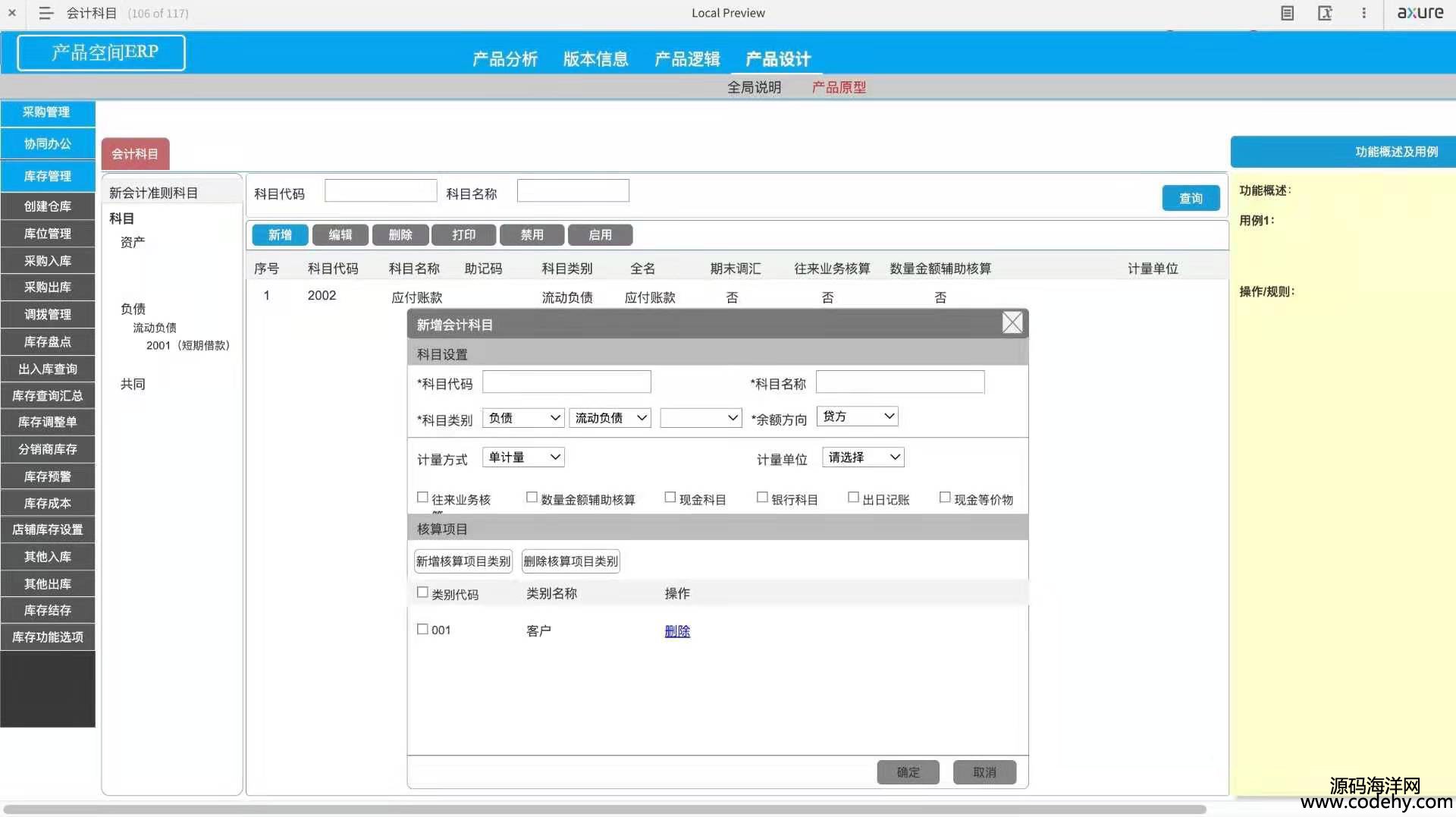Click the search 科目名称 input field
Screen dimensions: 1456x817
pos(573,190)
